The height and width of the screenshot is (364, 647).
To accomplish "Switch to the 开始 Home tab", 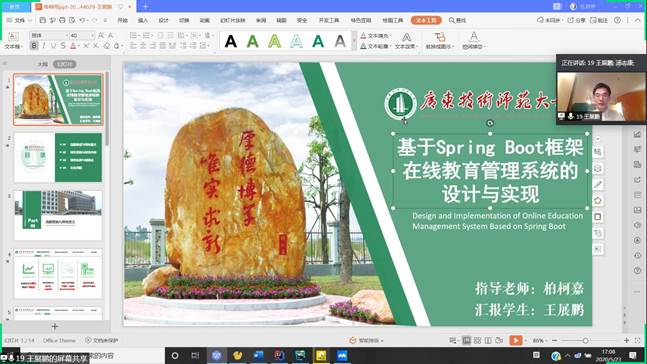I will pos(123,20).
